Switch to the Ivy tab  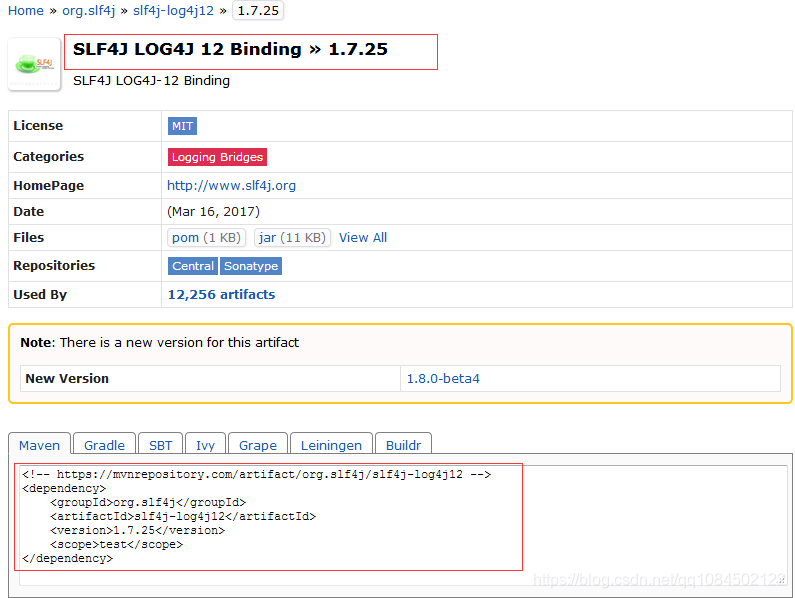(205, 445)
